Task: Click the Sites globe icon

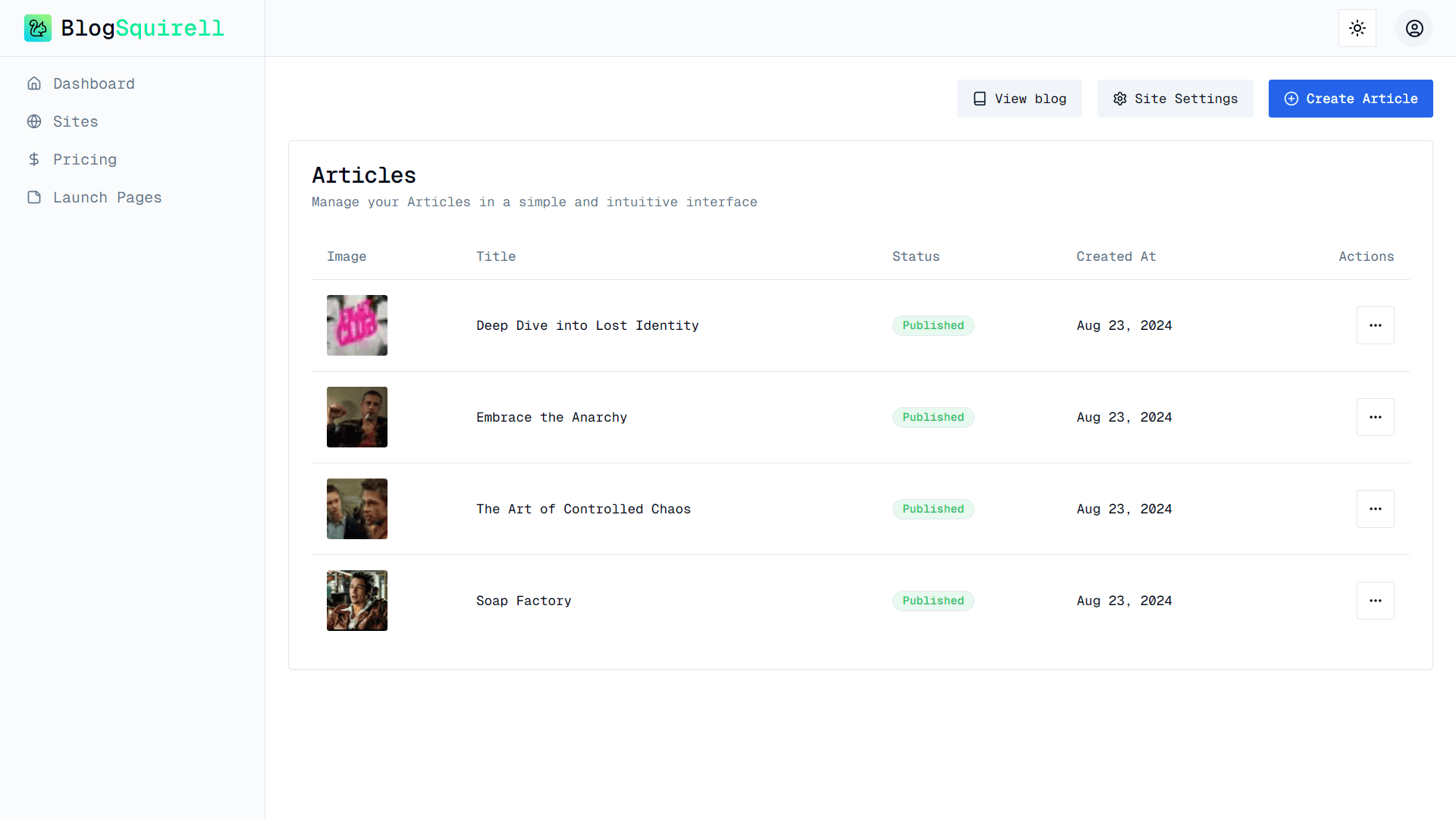Action: tap(34, 121)
